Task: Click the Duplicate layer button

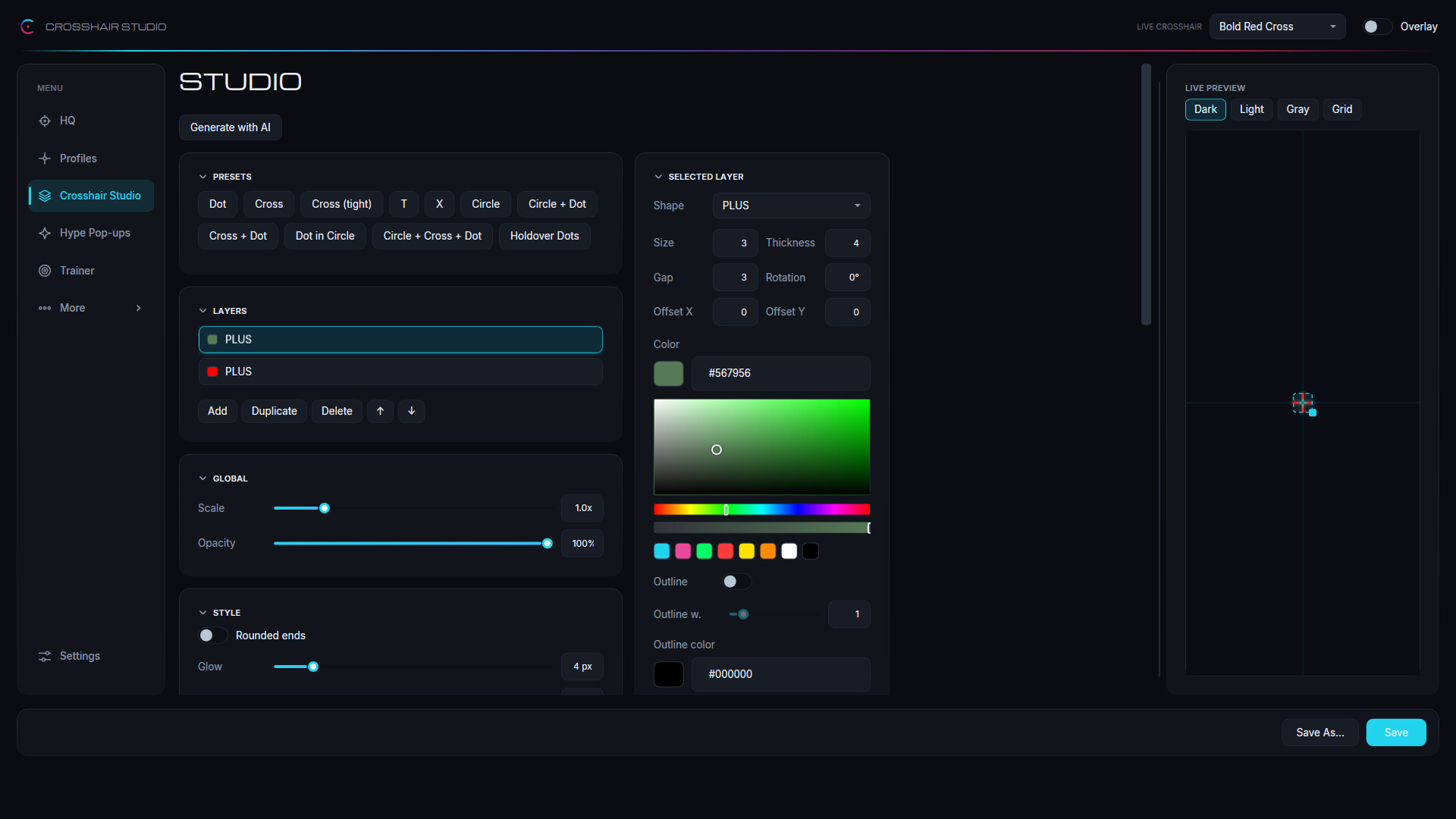Action: (275, 411)
